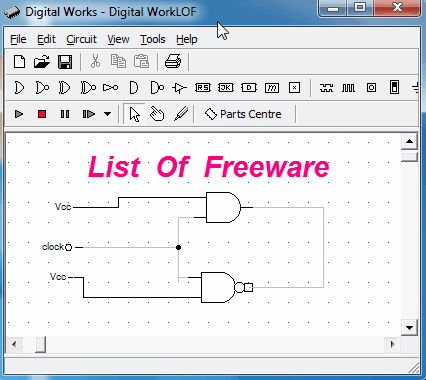This screenshot has height=380, width=426.
Task: Select the interactive input button tool
Action: coord(371,88)
